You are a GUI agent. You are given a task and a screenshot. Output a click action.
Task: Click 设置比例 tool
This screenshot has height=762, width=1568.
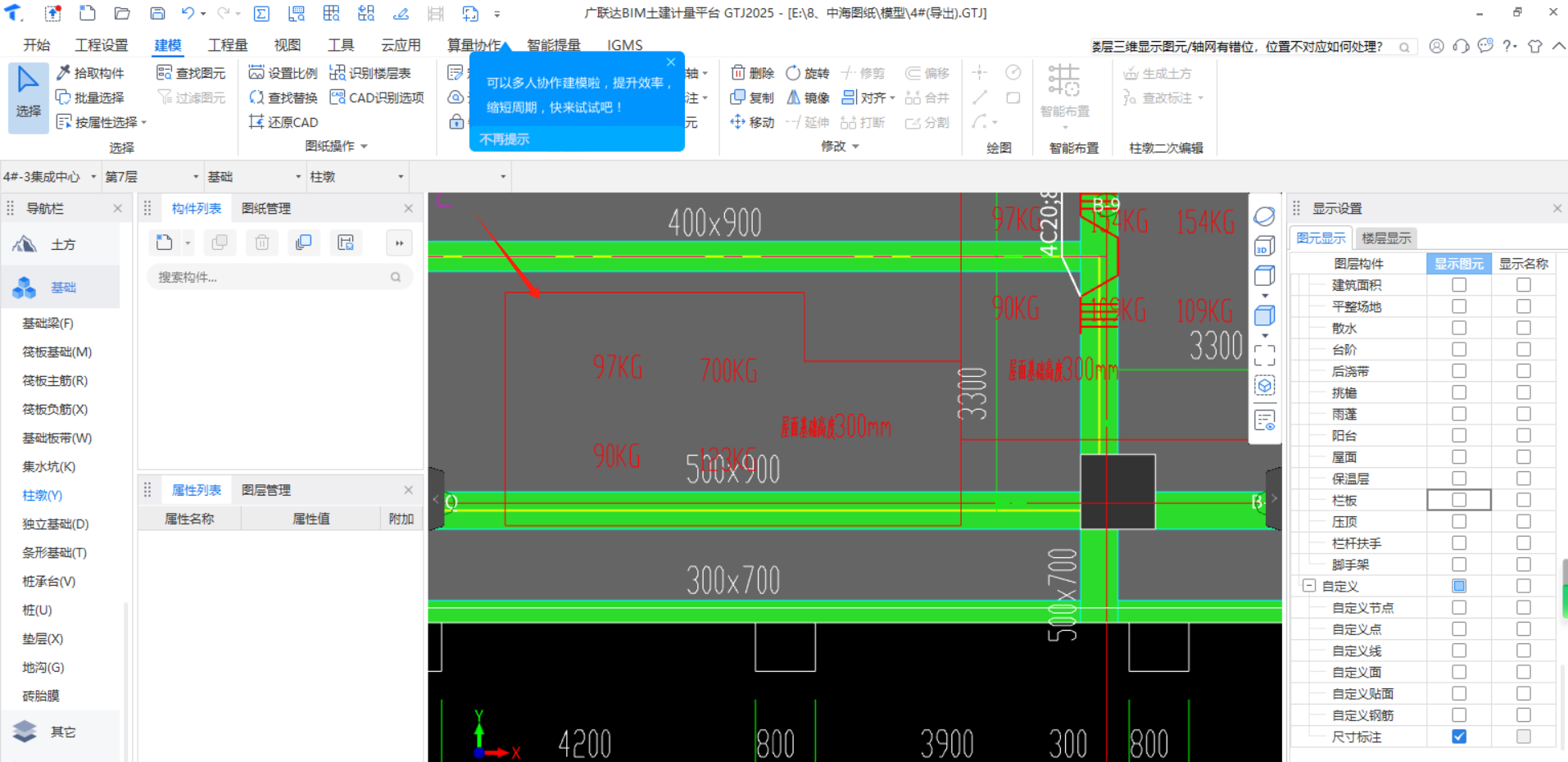283,73
